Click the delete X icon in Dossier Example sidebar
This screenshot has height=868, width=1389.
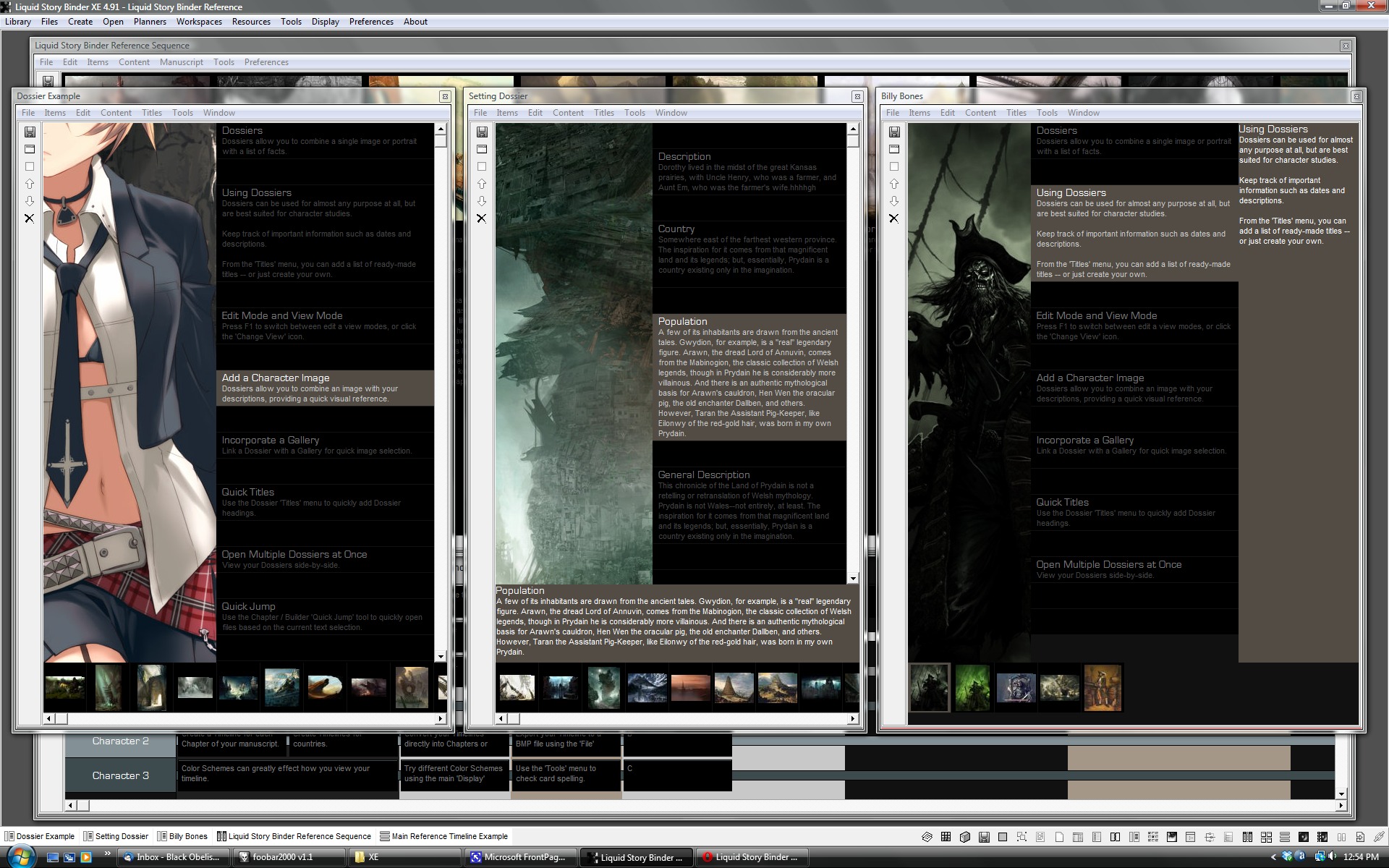coord(30,218)
